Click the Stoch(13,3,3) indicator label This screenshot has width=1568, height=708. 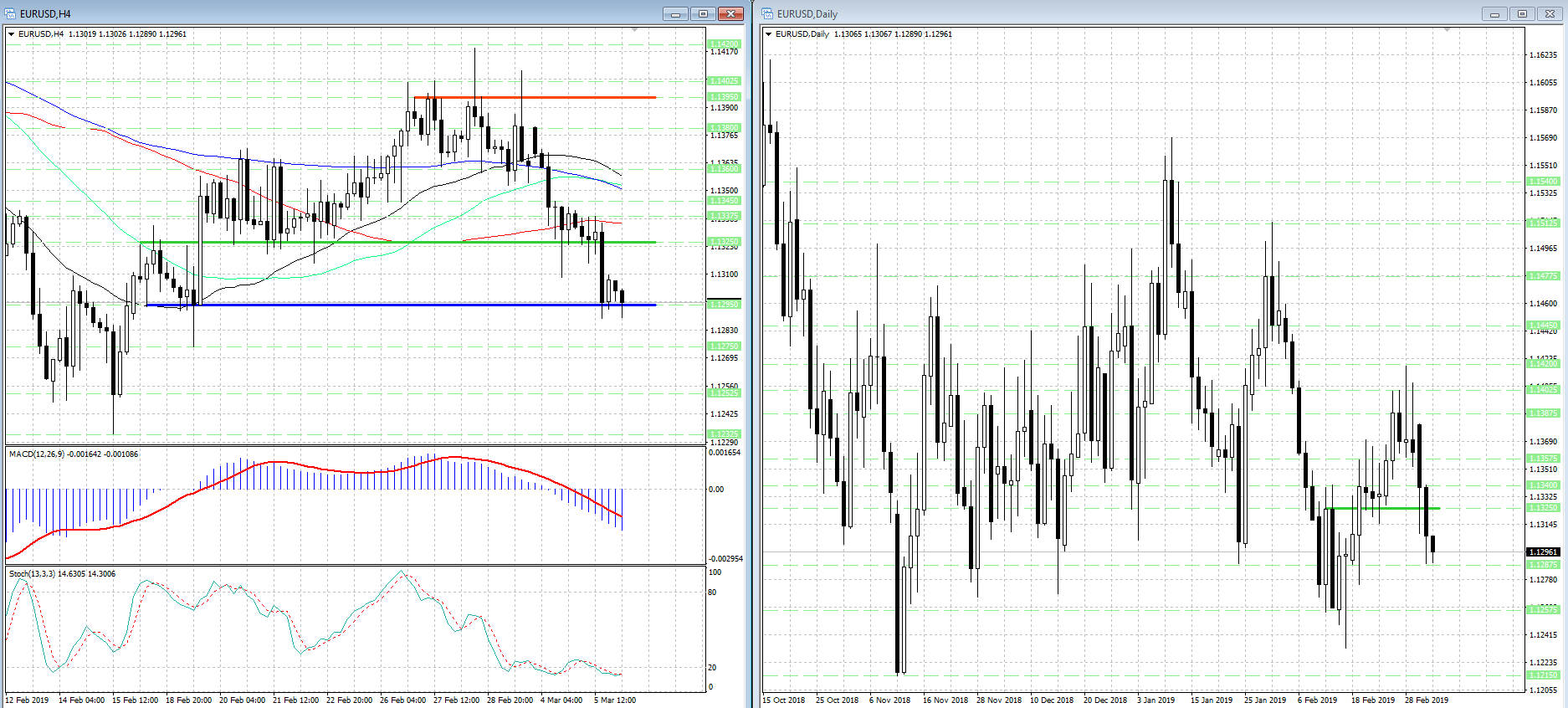tap(32, 574)
